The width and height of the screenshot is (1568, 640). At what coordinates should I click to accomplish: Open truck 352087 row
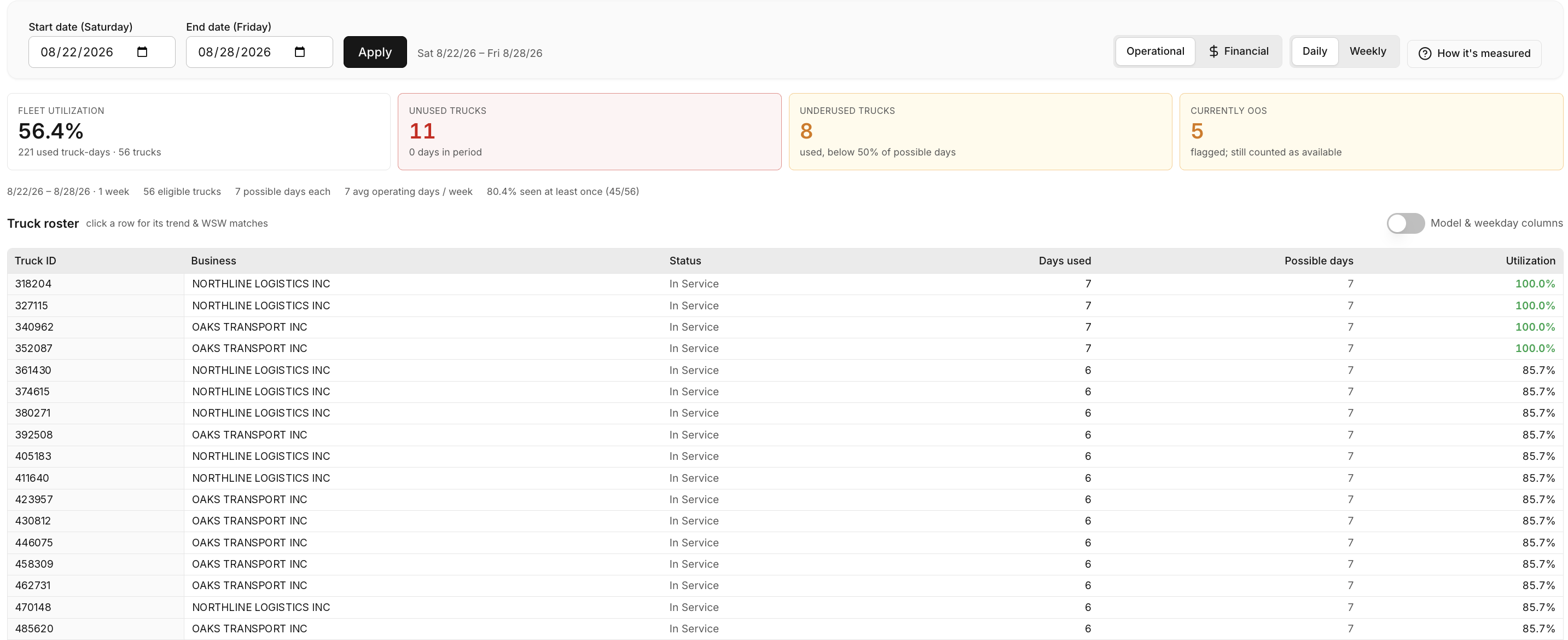coord(785,348)
